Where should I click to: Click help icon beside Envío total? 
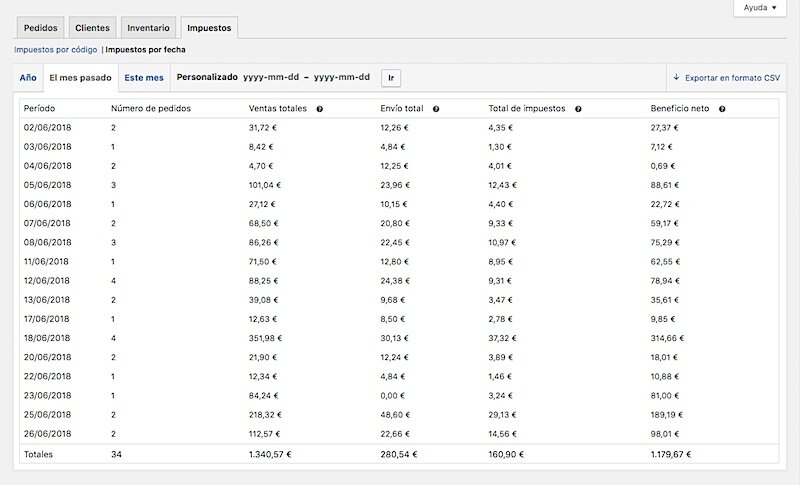pyautogui.click(x=436, y=109)
